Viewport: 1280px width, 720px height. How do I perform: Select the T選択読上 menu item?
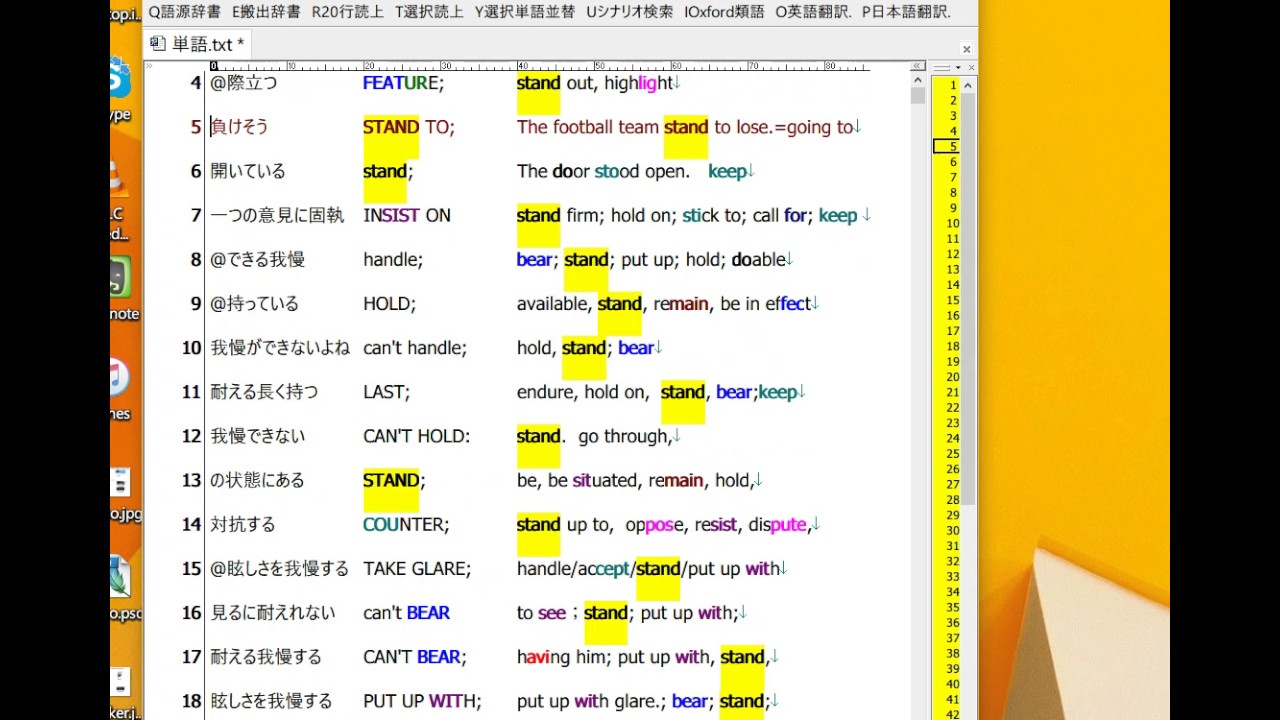(x=429, y=12)
